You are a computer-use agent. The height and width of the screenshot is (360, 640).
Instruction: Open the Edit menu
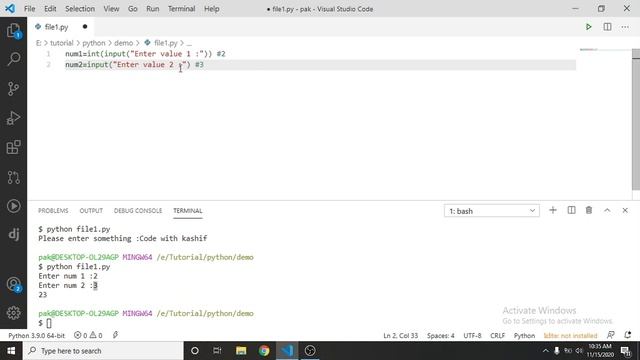pyautogui.click(x=50, y=9)
